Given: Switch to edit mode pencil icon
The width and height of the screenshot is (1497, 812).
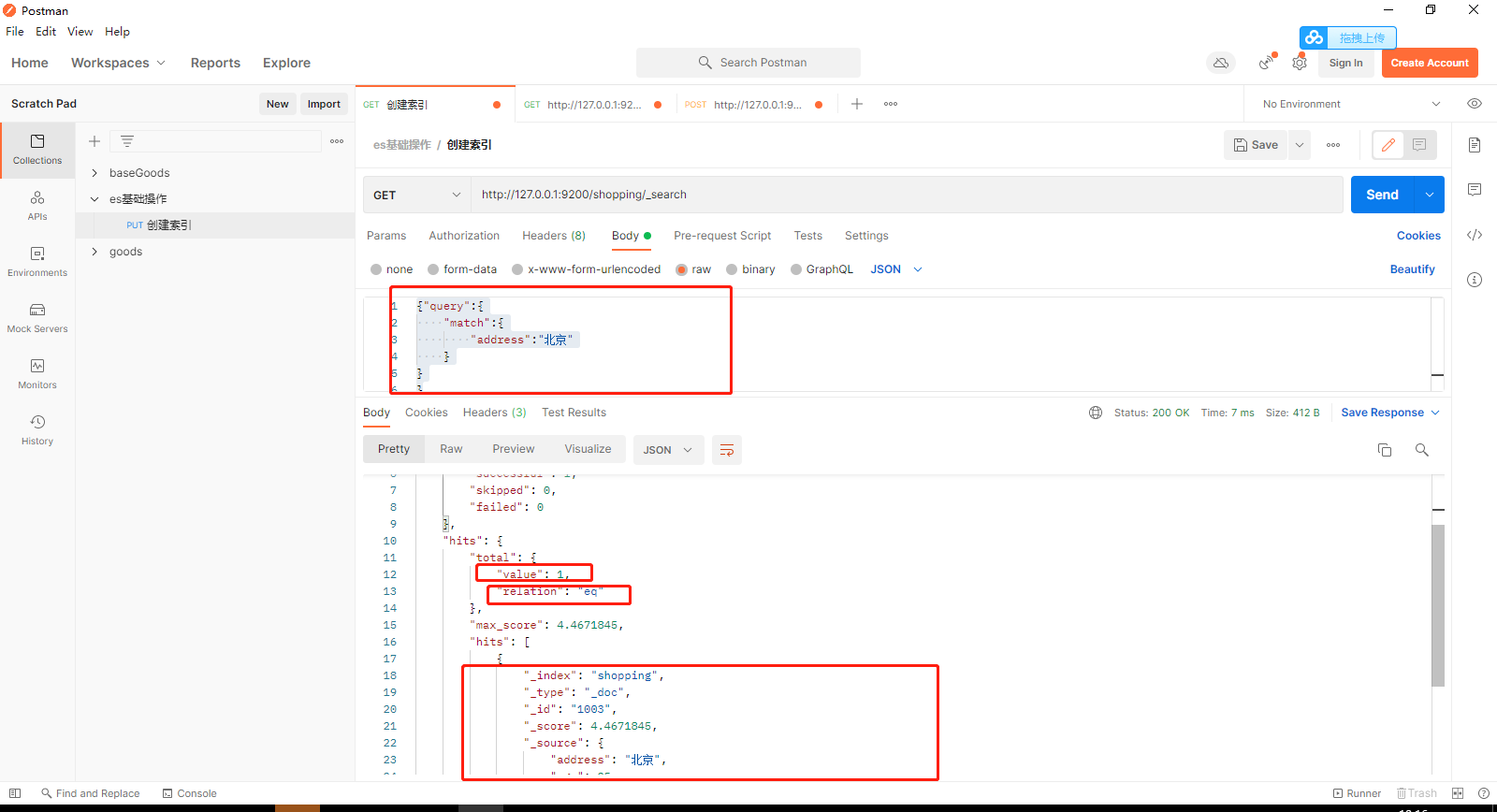Looking at the screenshot, I should pos(1388,145).
